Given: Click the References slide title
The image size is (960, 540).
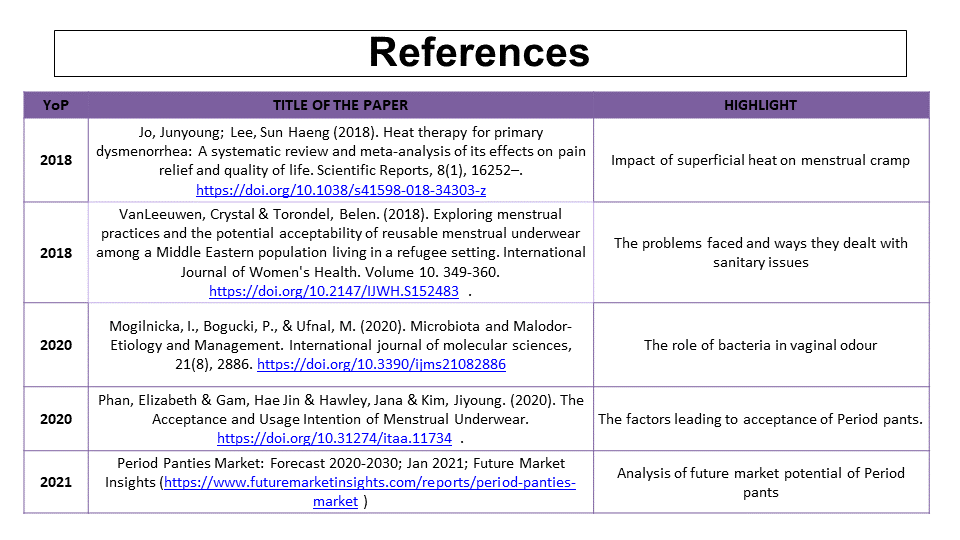Looking at the screenshot, I should [479, 53].
